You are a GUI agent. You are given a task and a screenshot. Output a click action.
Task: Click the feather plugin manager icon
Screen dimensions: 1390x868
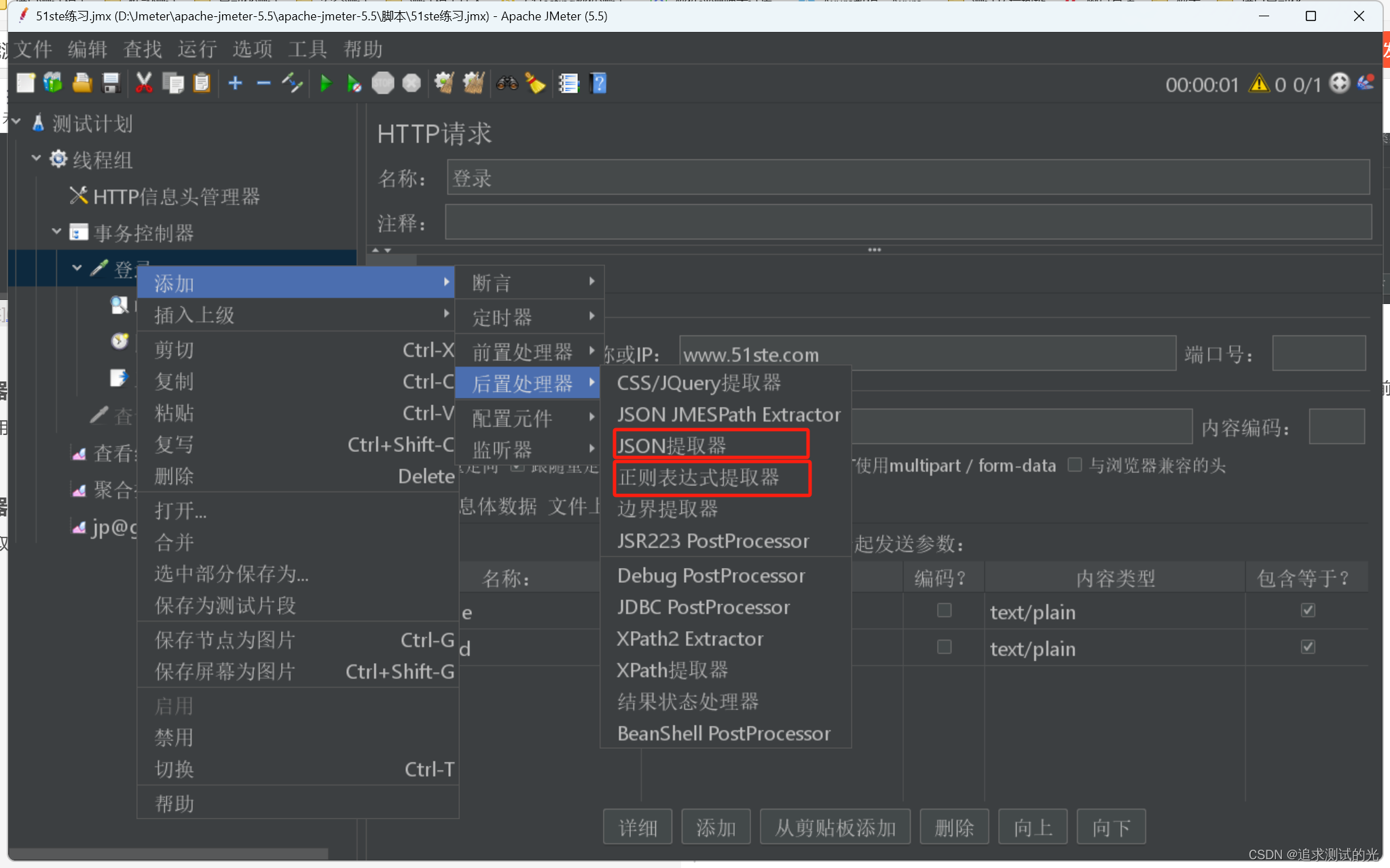coord(1365,83)
